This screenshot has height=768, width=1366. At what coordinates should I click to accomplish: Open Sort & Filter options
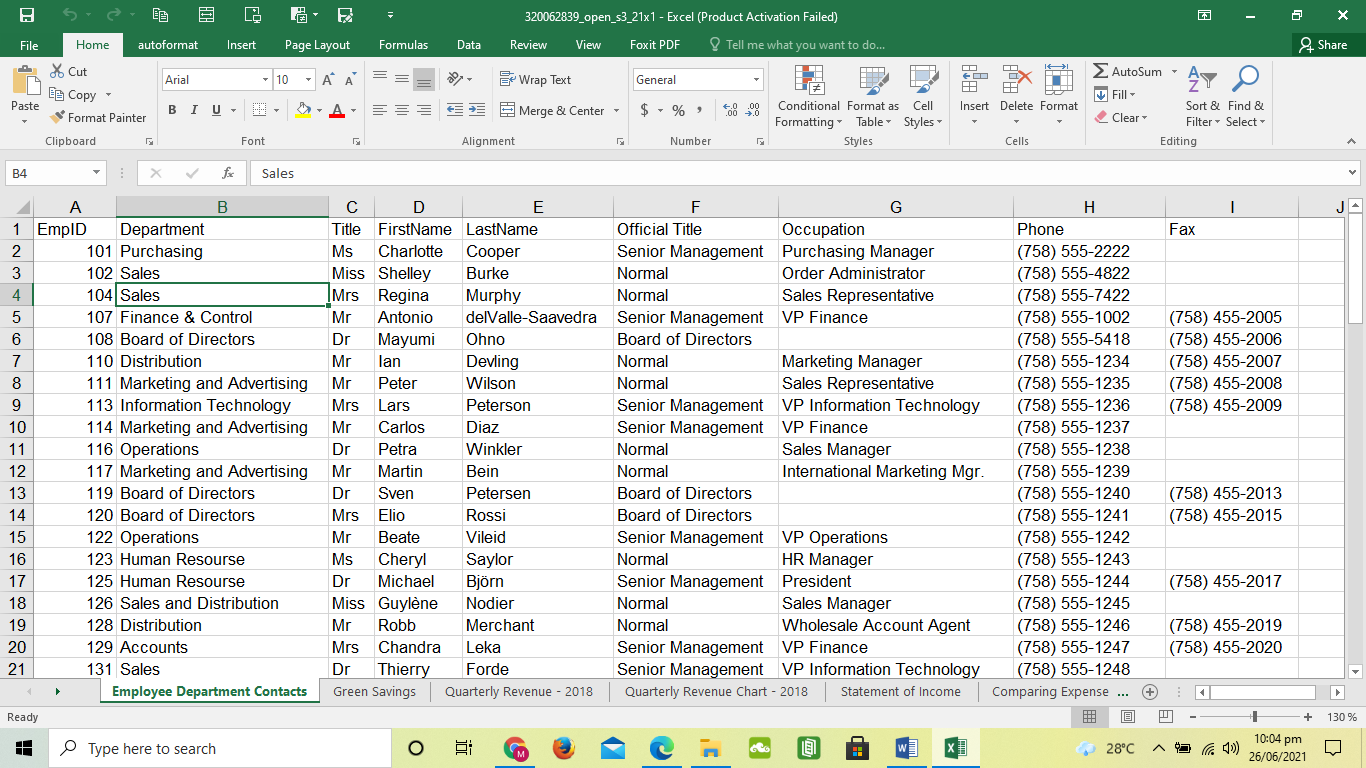pyautogui.click(x=1203, y=97)
